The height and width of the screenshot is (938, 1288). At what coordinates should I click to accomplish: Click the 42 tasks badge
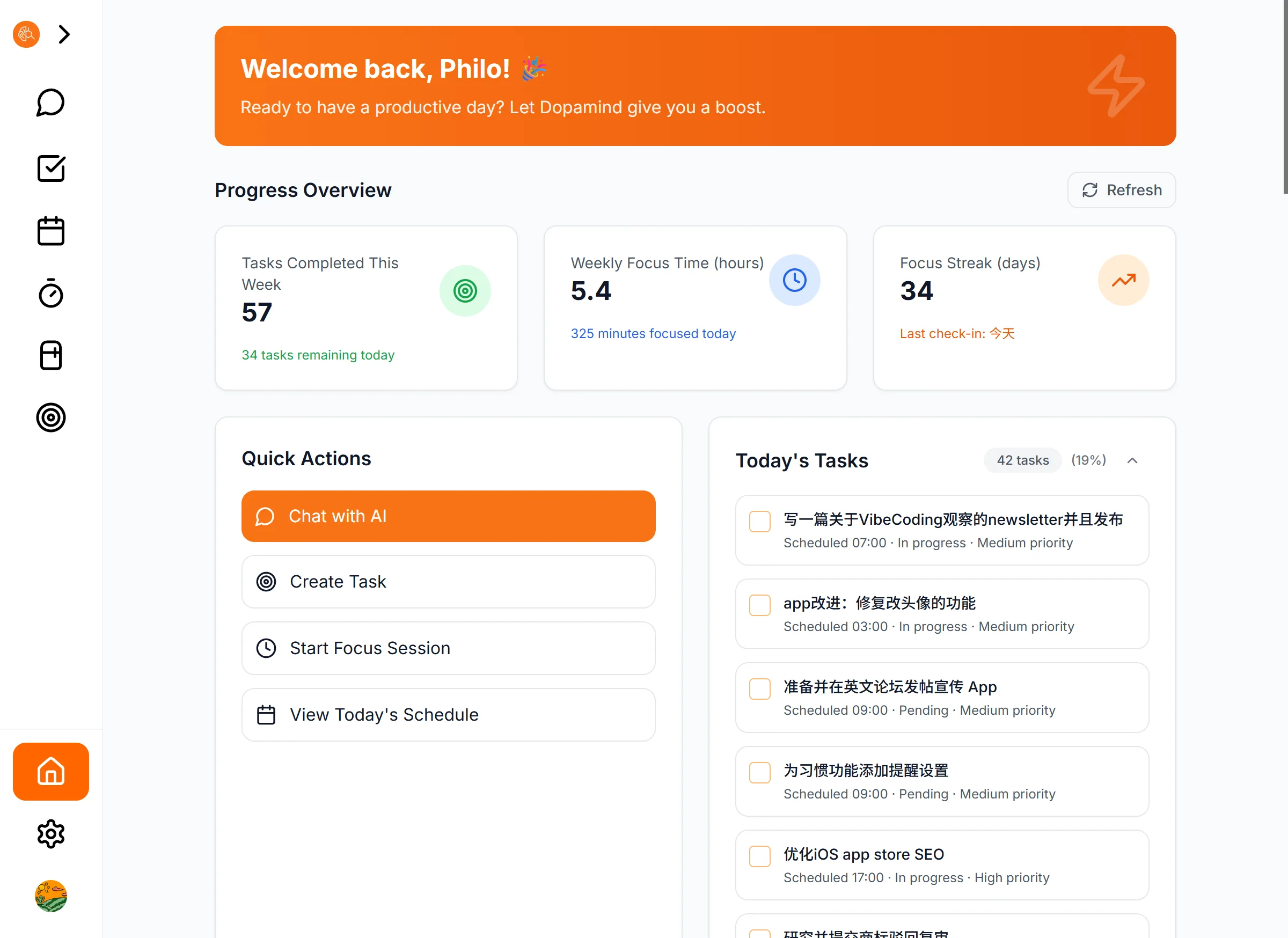(1023, 460)
